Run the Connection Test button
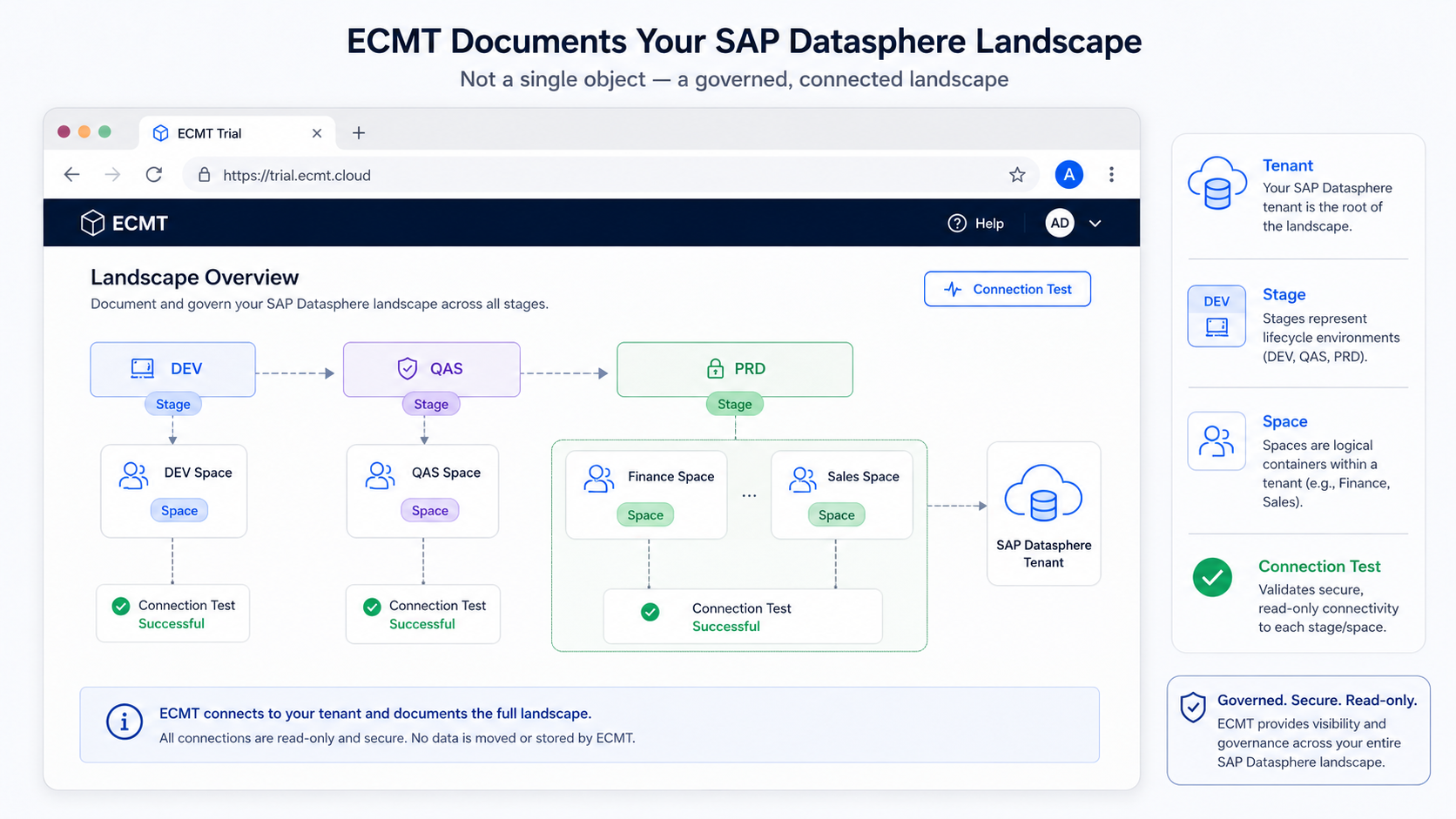 (x=1008, y=289)
